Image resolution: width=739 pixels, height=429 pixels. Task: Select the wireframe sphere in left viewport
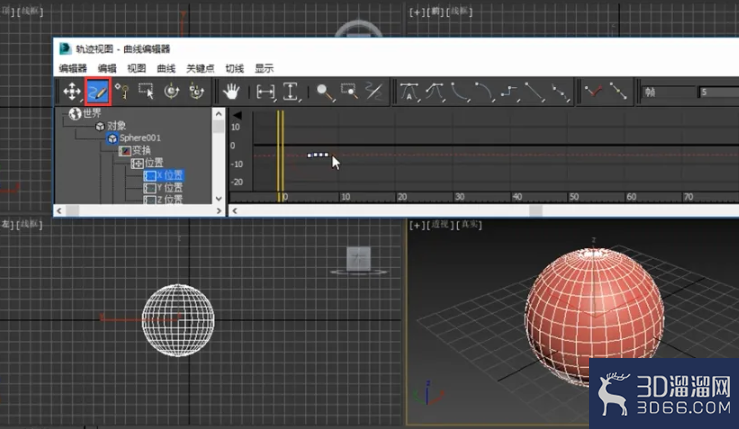click(178, 320)
